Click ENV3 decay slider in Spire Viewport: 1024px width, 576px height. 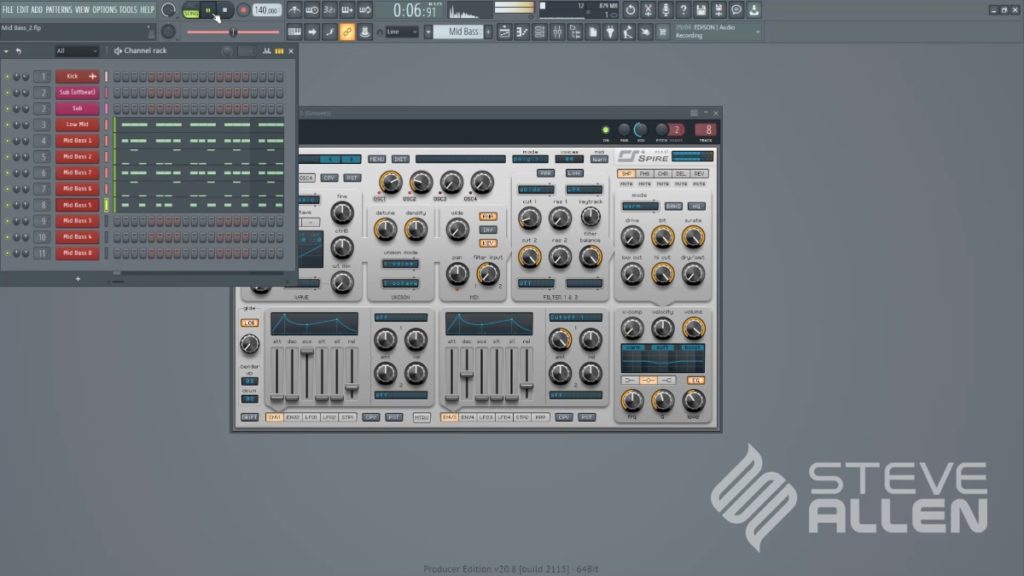pyautogui.click(x=466, y=374)
